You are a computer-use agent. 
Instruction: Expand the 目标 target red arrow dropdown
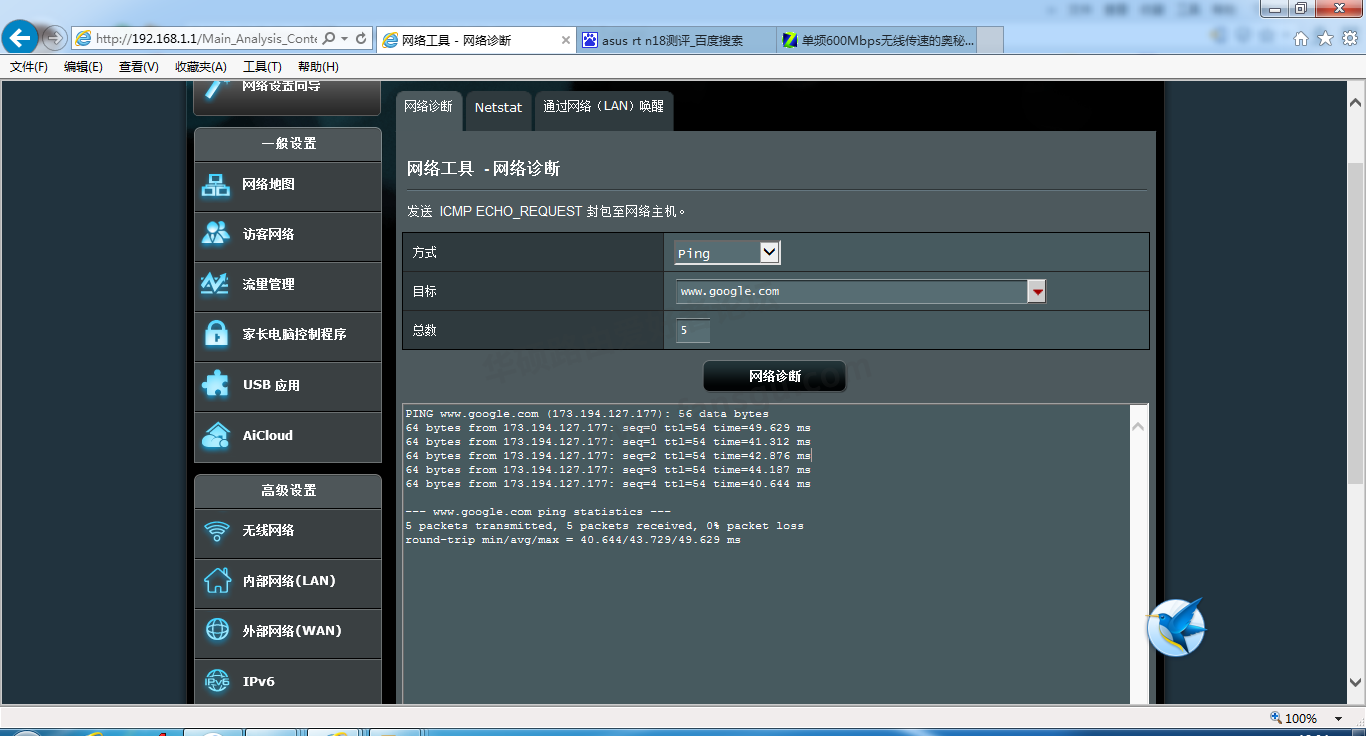[1037, 291]
